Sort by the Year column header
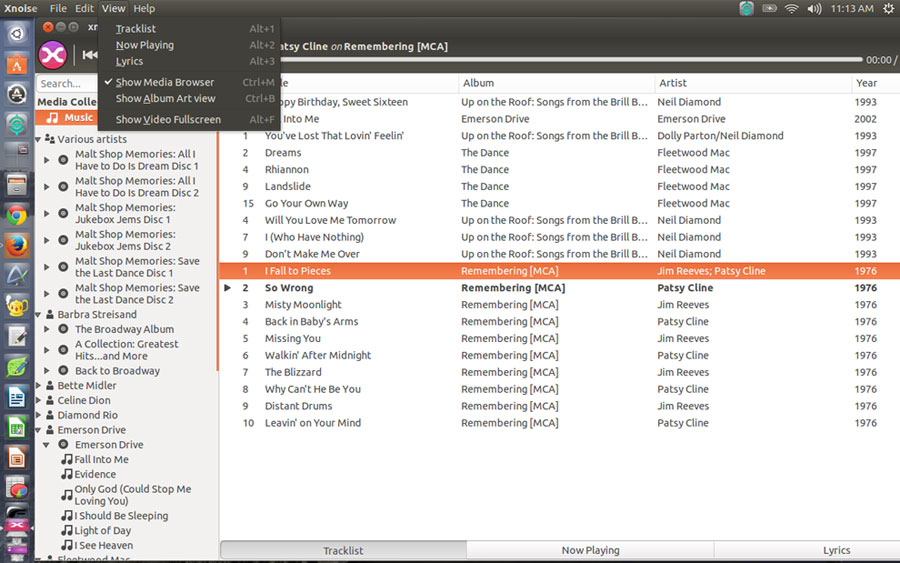 click(875, 83)
